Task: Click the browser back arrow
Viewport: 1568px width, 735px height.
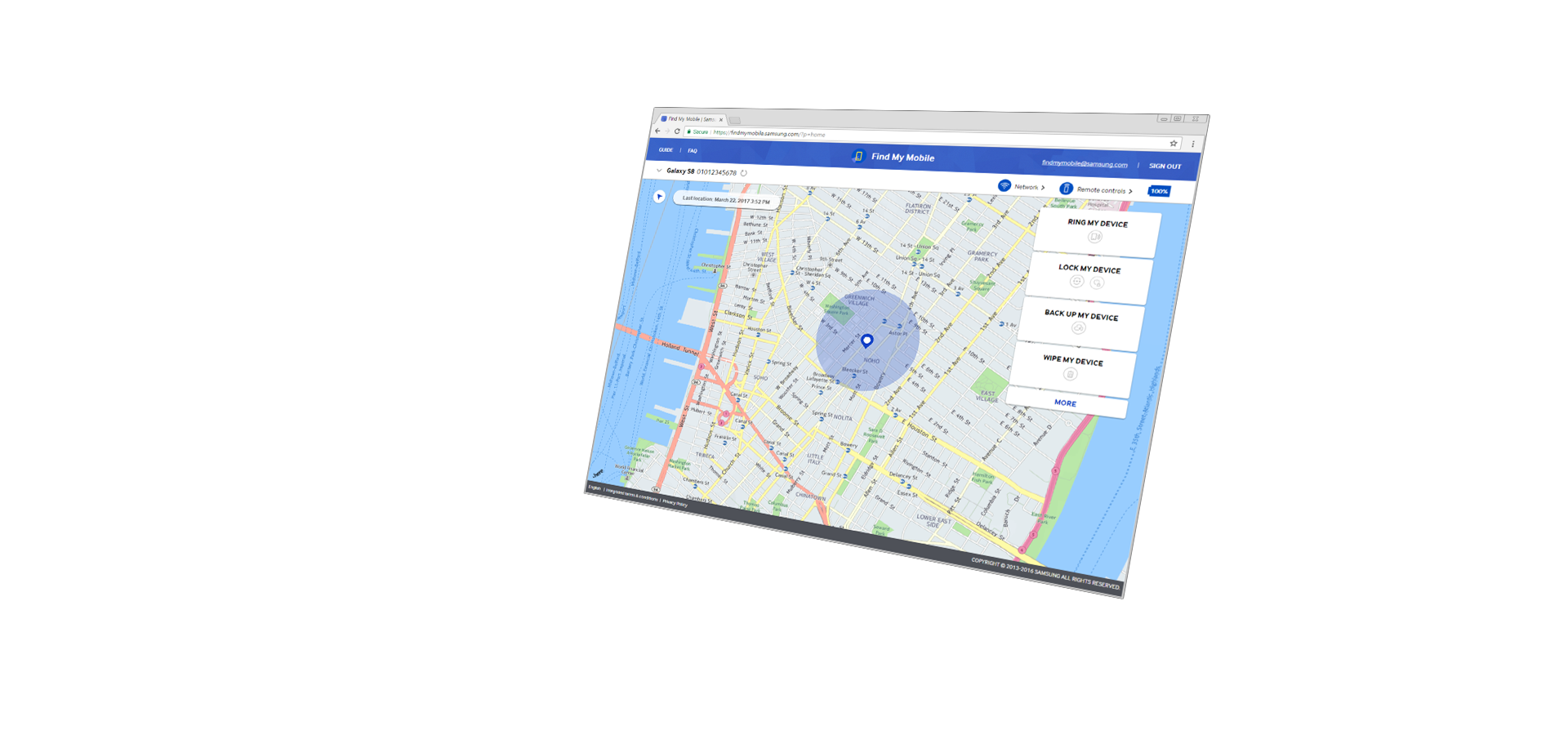Action: pos(657,131)
